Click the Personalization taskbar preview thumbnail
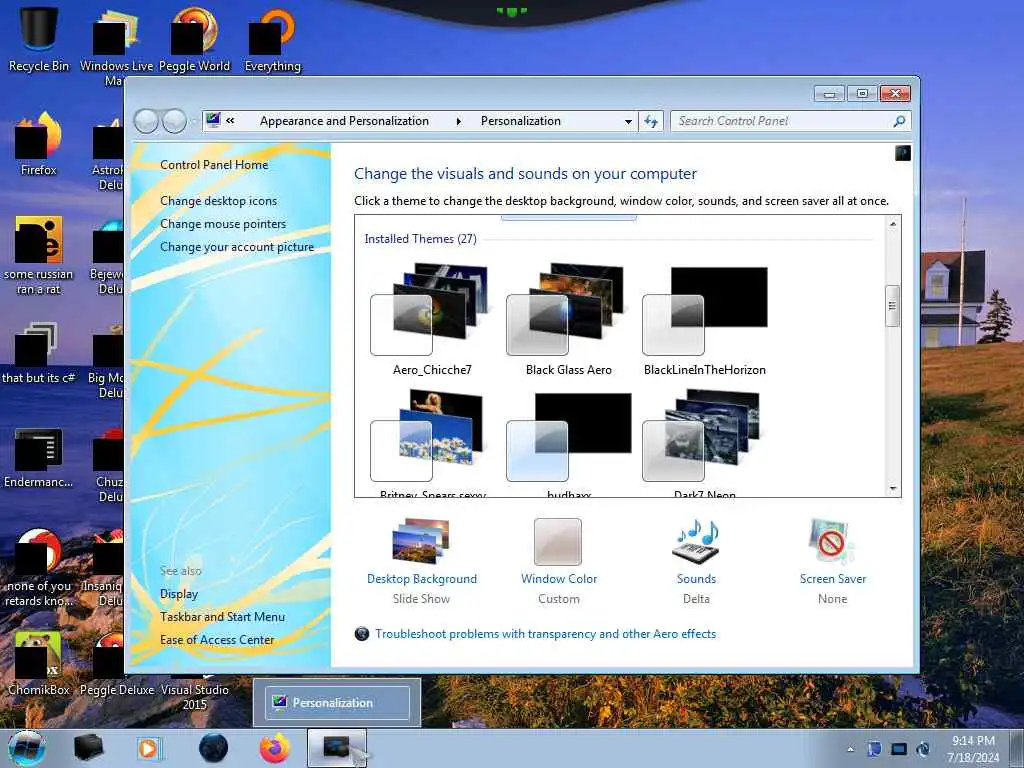This screenshot has width=1024, height=768. [337, 703]
